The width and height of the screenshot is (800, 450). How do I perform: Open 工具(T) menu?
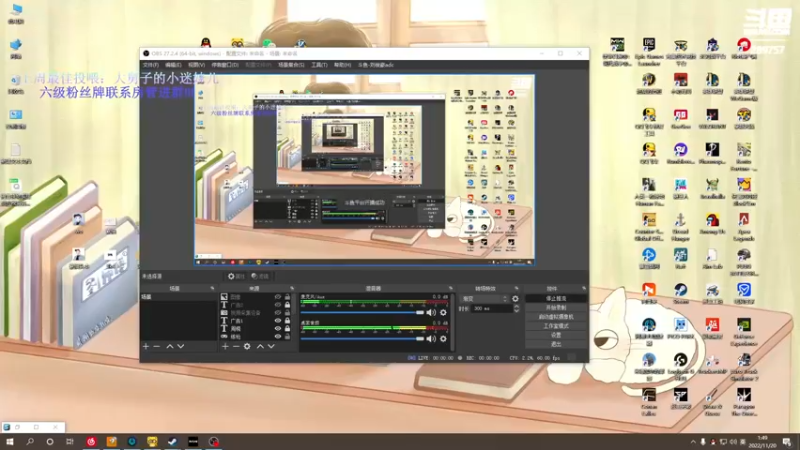(319, 65)
